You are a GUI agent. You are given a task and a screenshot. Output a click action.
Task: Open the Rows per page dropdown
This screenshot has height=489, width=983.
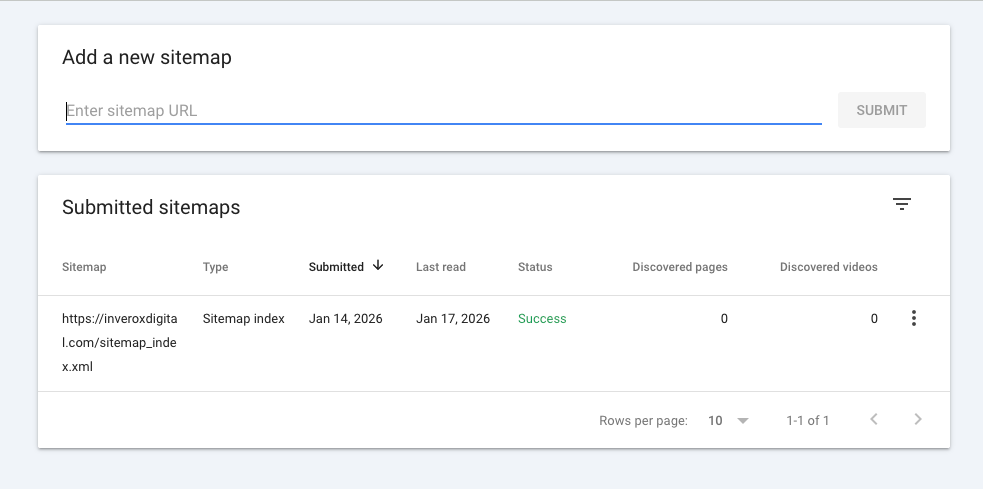(728, 421)
